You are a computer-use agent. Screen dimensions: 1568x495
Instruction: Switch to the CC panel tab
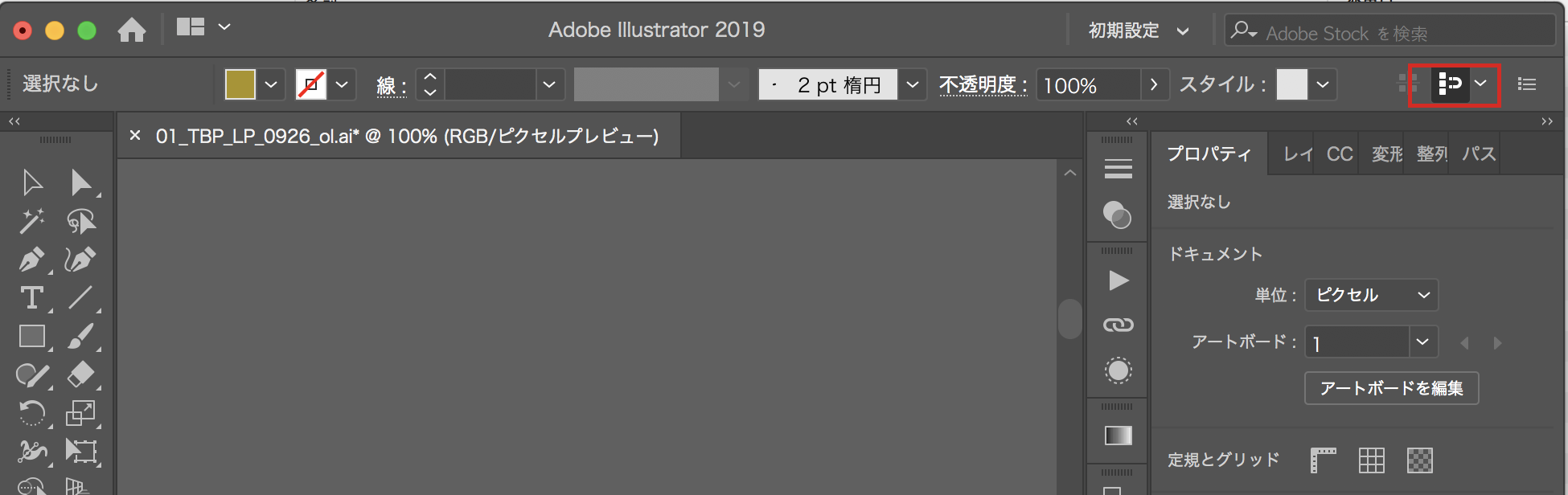1340,154
